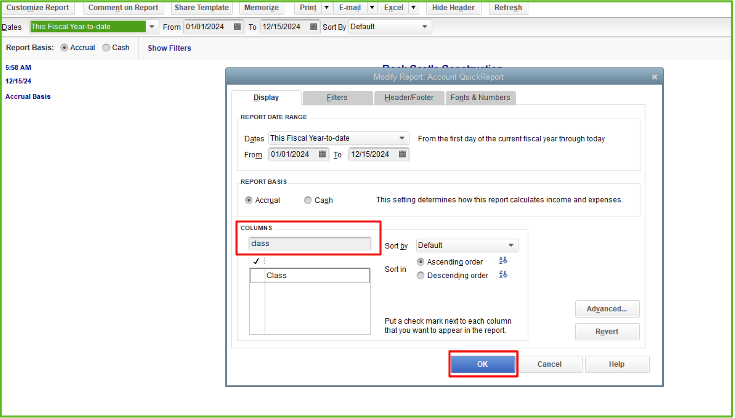Screen dimensions: 735x418
Task: Open the Header/Footer tab
Action: coord(409,97)
